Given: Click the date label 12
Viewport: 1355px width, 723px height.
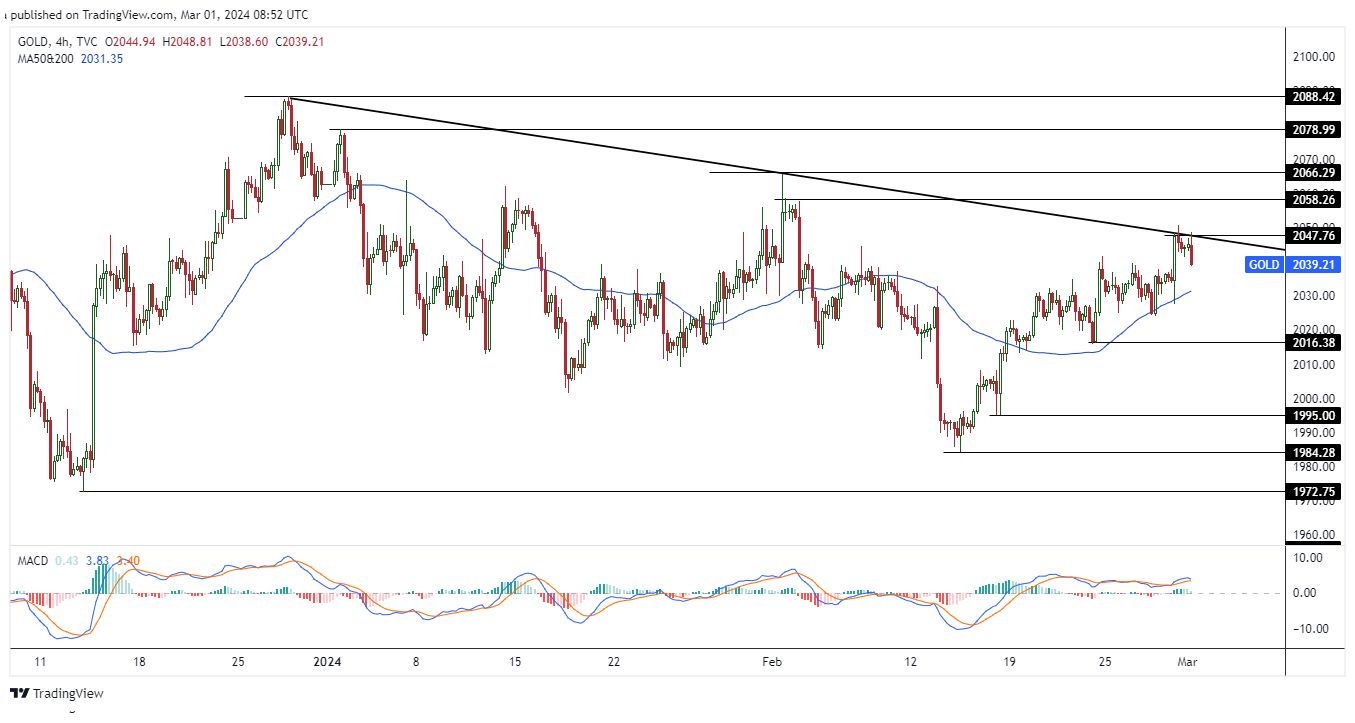Looking at the screenshot, I should pos(910,661).
